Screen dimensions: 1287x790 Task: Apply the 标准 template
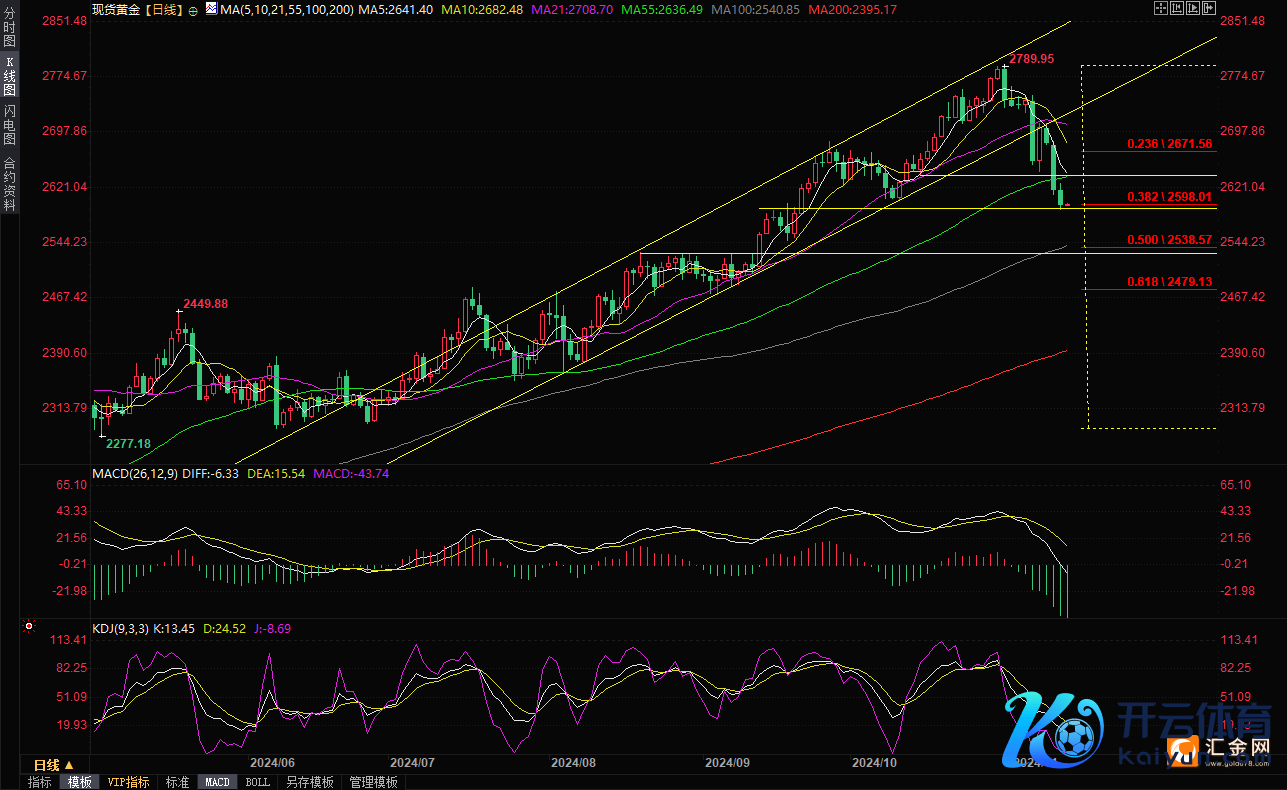coord(177,782)
